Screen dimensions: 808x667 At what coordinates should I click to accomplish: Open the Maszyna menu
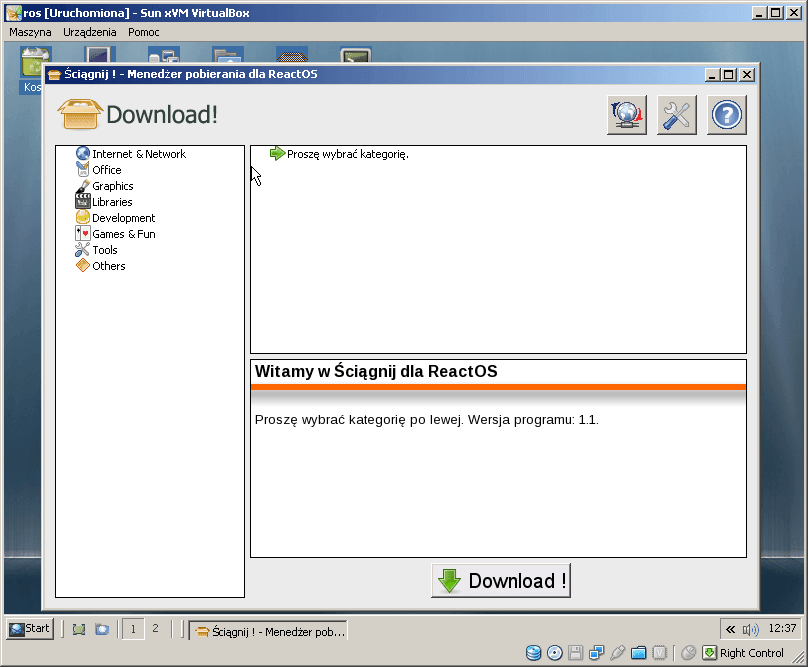(x=30, y=32)
